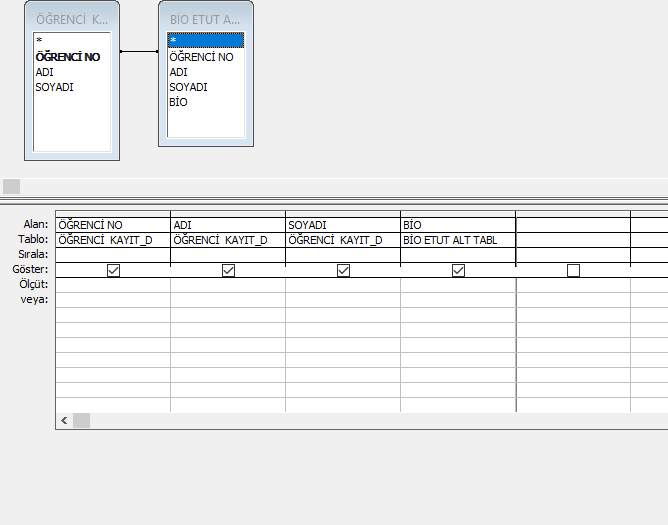
Task: Select SOYADI field in ÖĞRENCİ K... table
Action: 55,87
